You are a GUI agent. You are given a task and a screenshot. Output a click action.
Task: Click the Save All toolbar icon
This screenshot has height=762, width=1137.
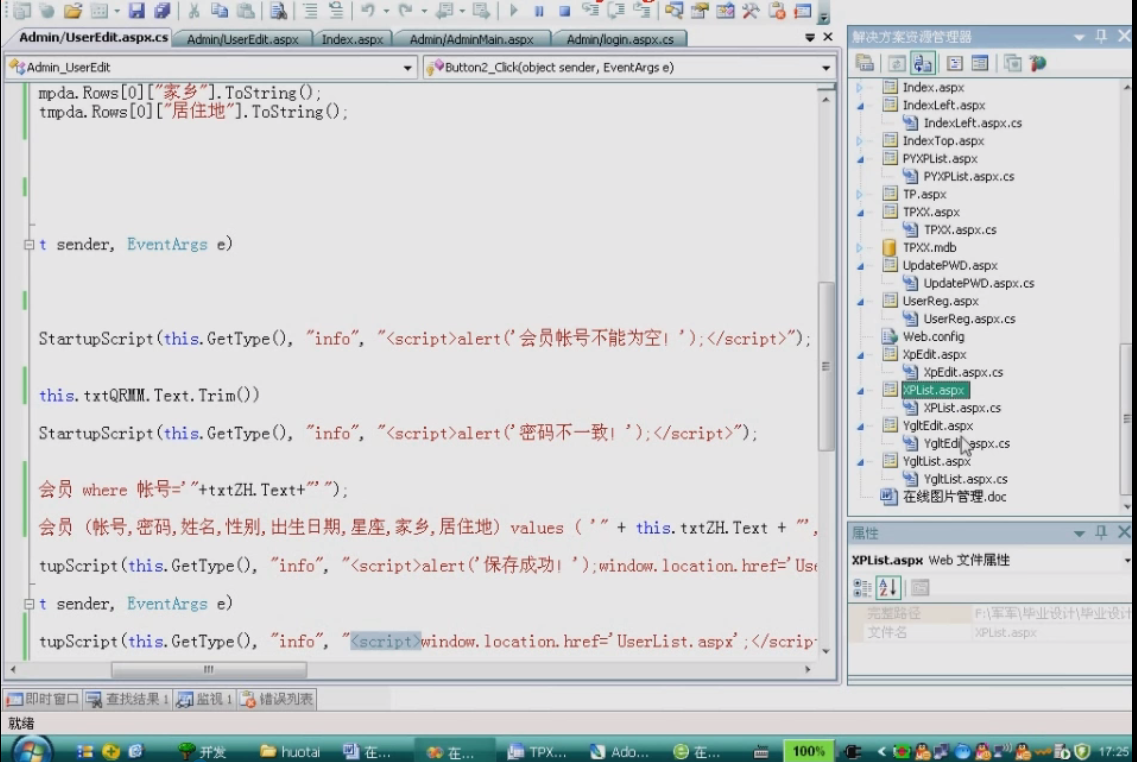[162, 10]
